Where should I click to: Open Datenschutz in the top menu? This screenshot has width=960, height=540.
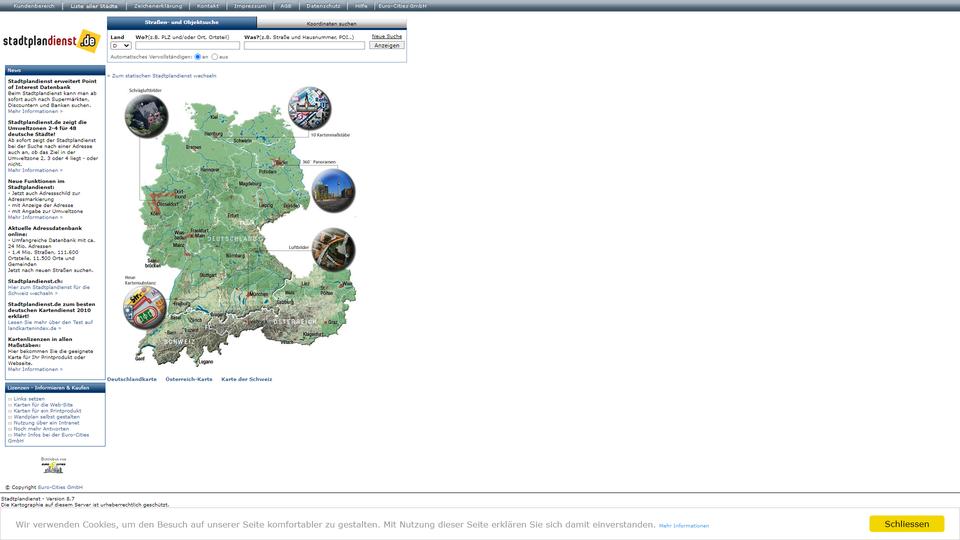[323, 6]
